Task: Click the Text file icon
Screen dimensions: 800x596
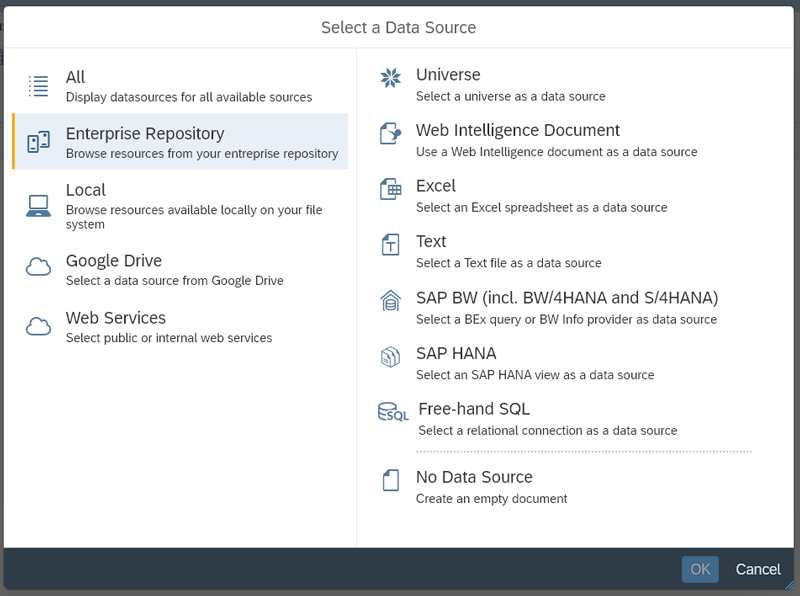Action: coord(391,244)
